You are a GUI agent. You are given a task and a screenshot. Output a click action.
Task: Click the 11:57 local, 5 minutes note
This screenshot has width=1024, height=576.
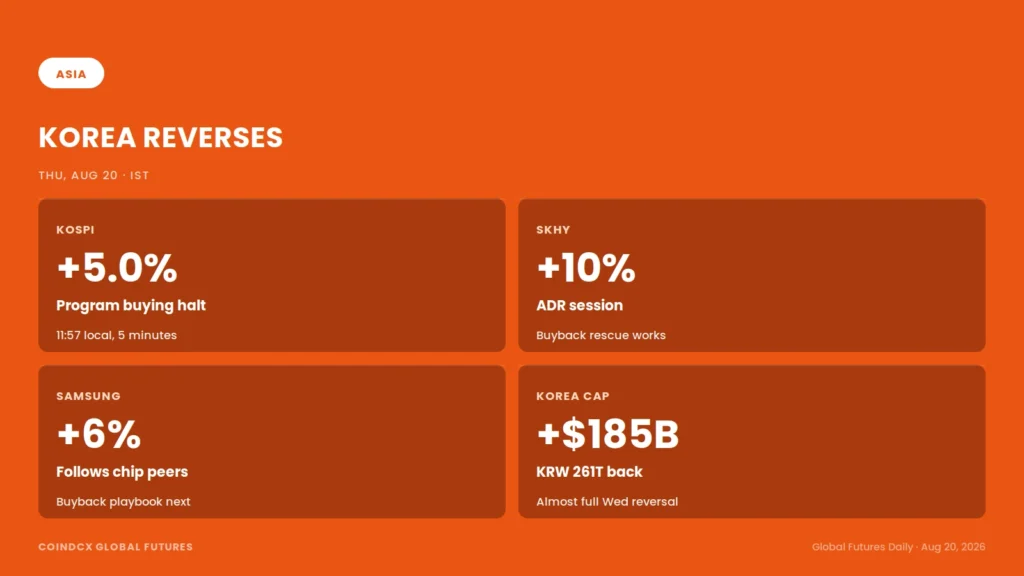[116, 335]
